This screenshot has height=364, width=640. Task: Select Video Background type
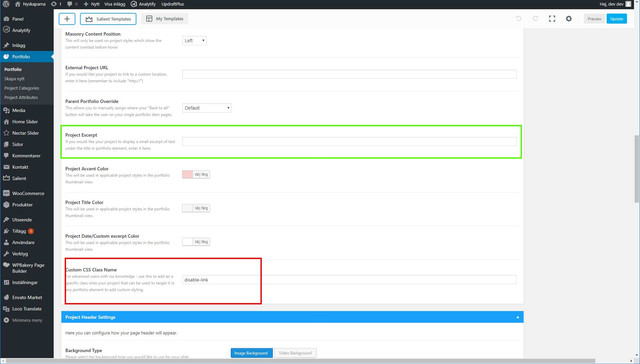pos(296,353)
